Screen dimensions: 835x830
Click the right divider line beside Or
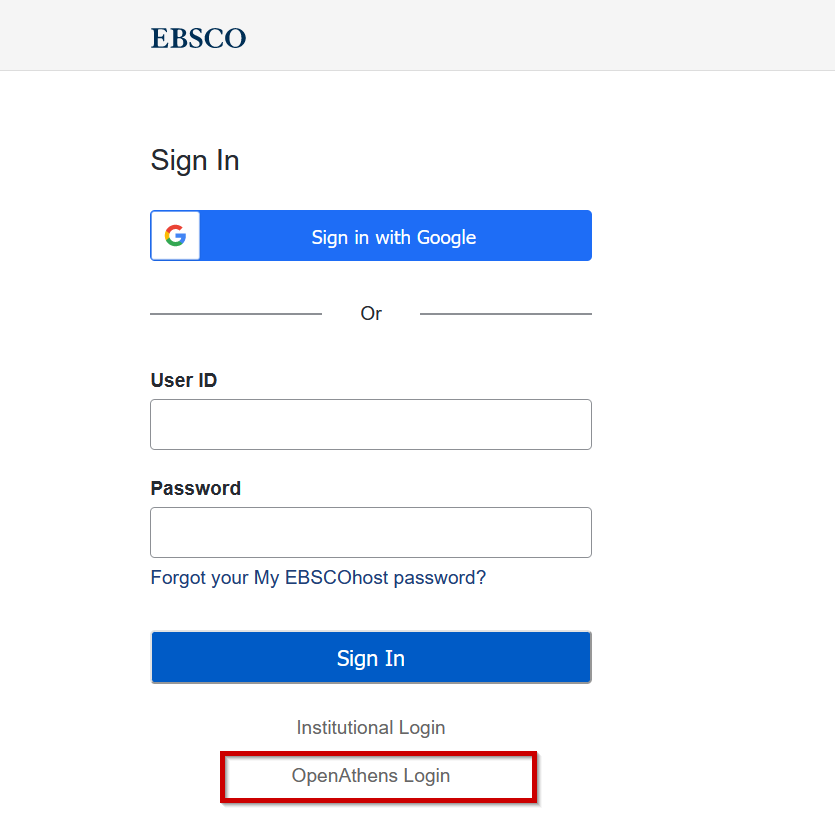[x=506, y=313]
